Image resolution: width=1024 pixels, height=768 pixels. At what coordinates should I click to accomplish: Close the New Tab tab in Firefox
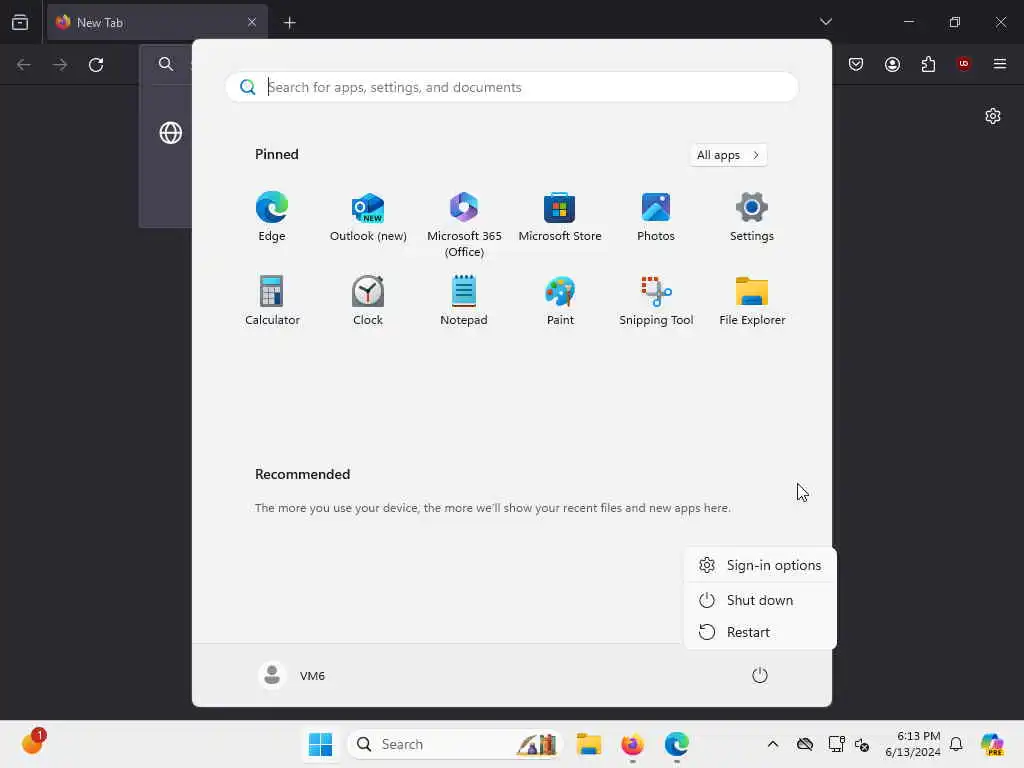251,22
